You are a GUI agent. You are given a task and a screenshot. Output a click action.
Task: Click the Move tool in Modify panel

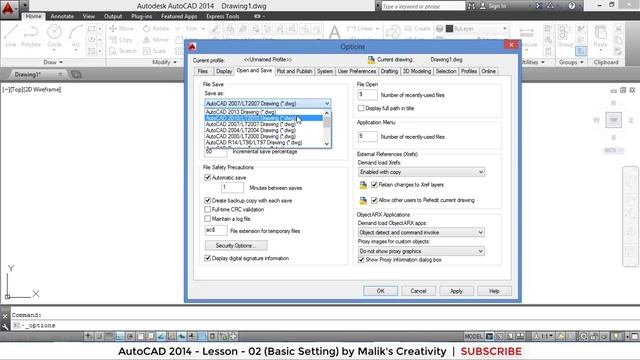click(121, 29)
